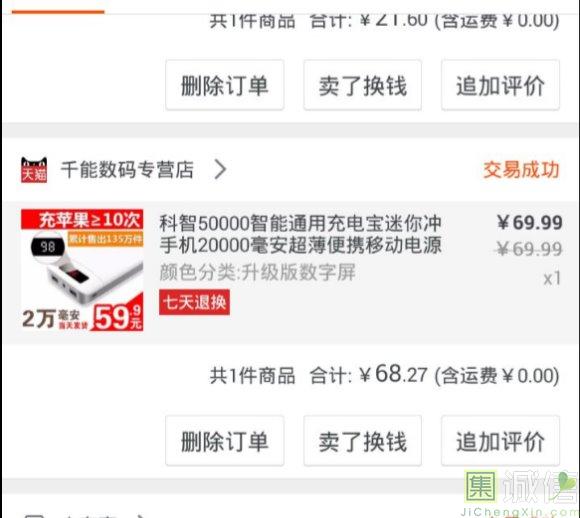Open the 科智50000智能通用充电宝 product title

(300, 234)
